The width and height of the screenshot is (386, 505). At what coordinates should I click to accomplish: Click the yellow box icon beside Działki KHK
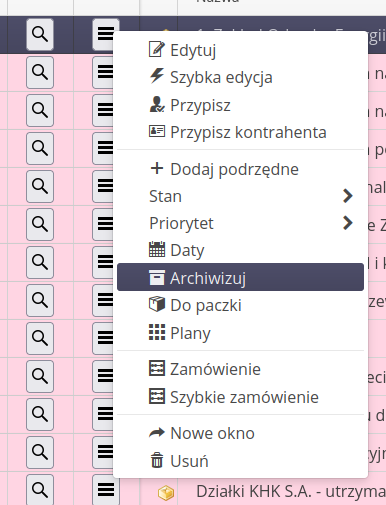pyautogui.click(x=166, y=493)
